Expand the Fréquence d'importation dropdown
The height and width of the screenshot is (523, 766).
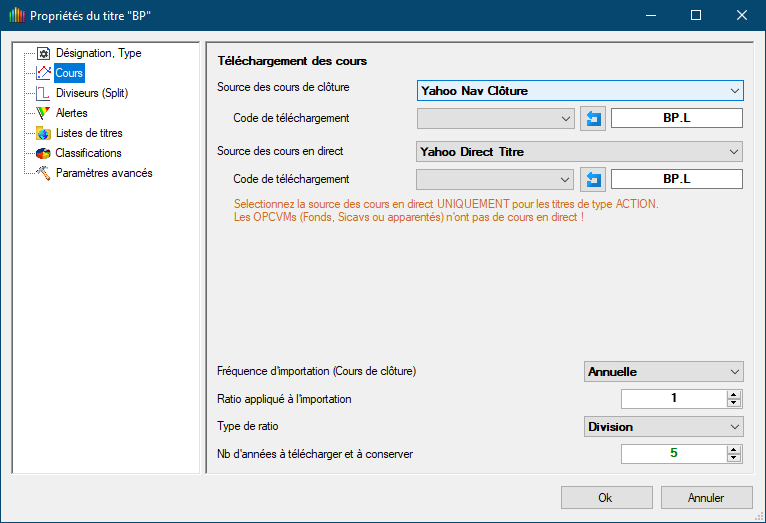click(663, 372)
